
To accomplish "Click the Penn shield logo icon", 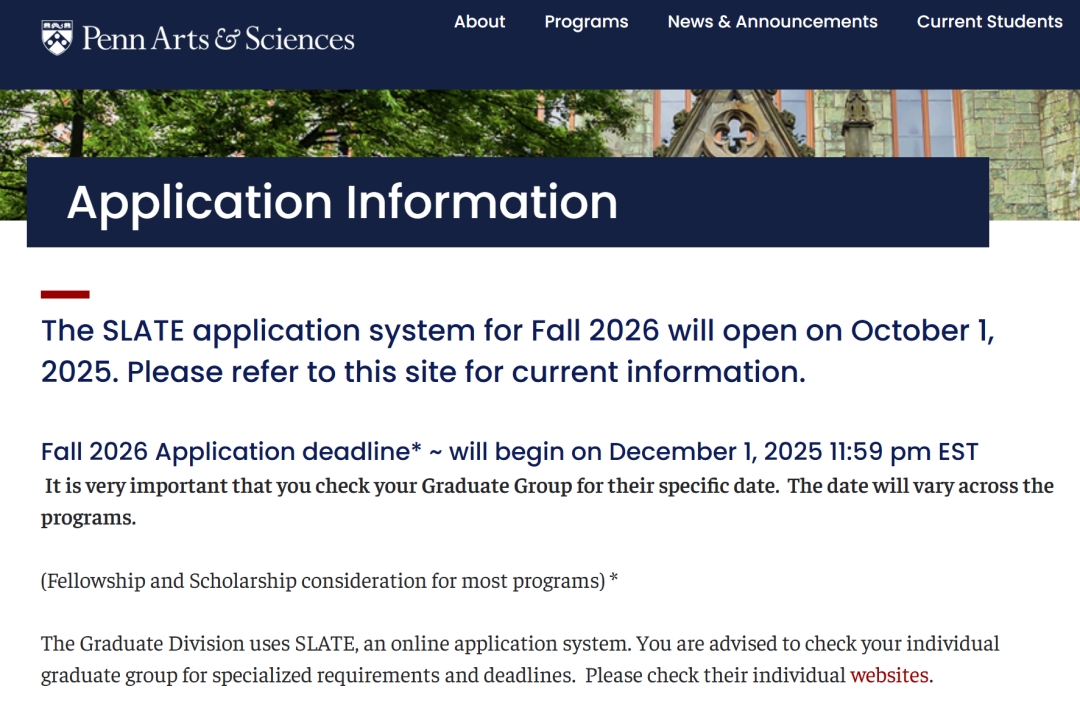I will click(x=57, y=38).
